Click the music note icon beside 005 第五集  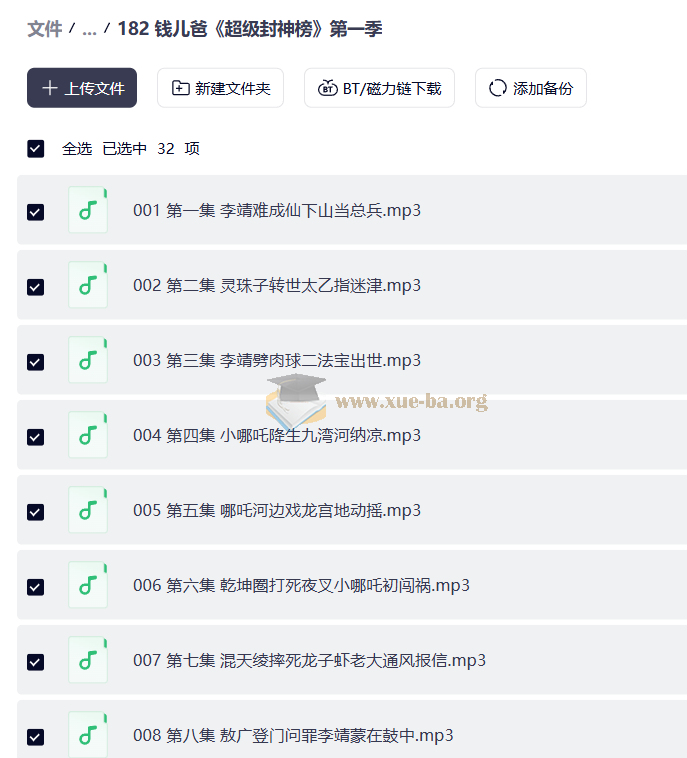tap(88, 510)
